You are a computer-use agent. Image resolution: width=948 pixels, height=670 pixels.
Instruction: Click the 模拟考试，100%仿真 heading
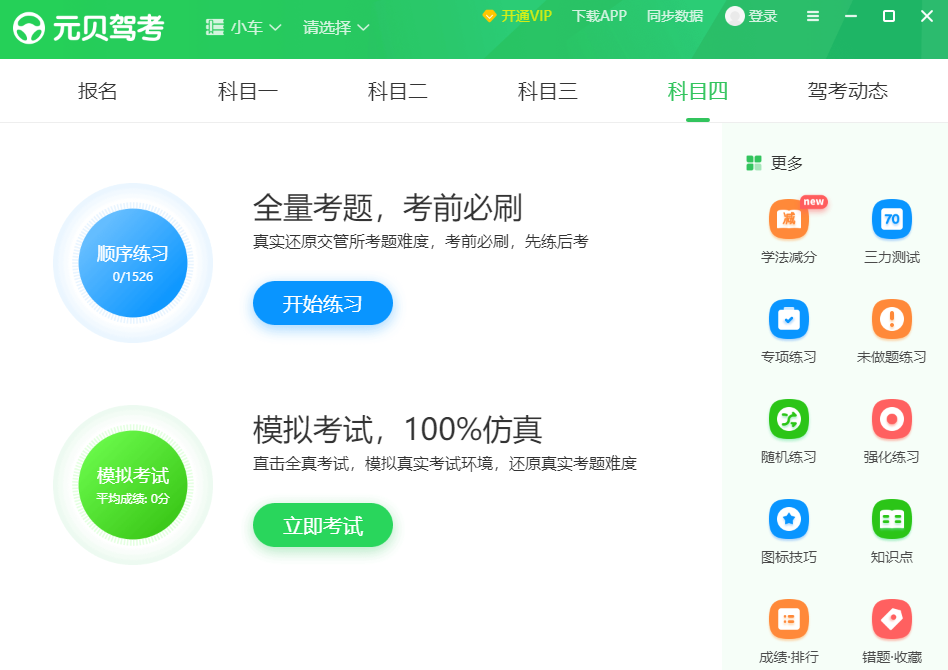pos(397,430)
